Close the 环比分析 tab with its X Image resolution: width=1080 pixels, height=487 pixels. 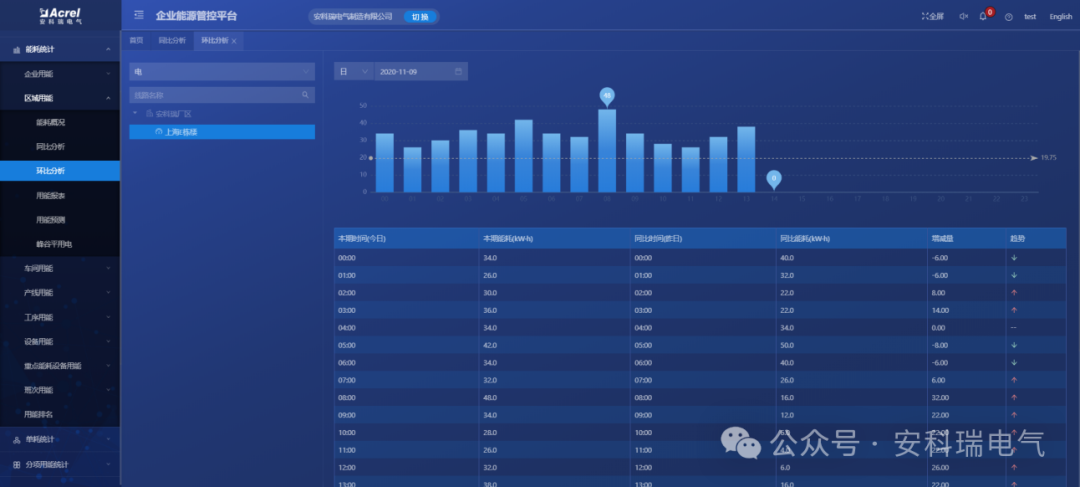234,41
